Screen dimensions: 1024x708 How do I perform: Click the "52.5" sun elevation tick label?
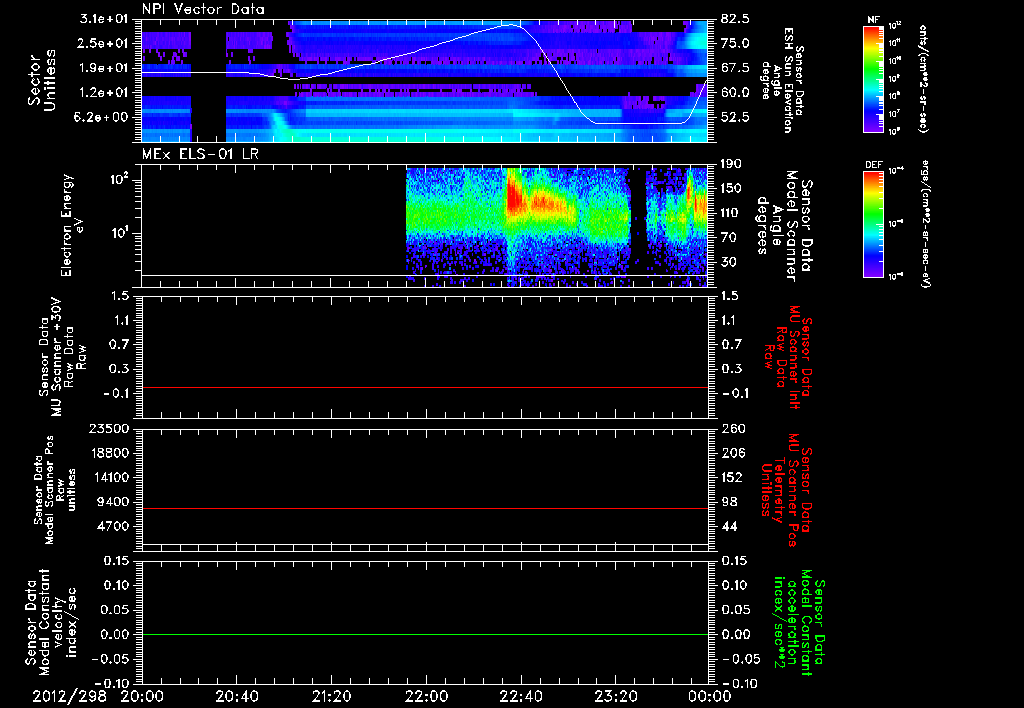click(735, 117)
